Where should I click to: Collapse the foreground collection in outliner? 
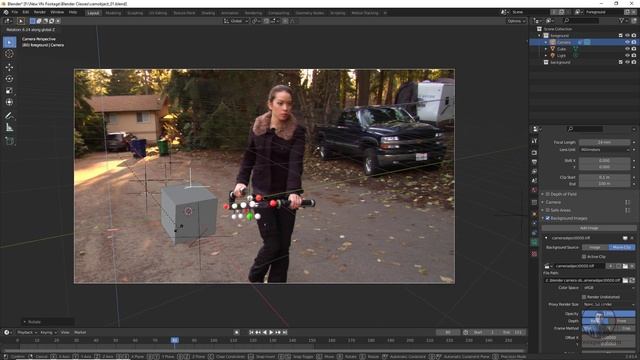tap(540, 36)
